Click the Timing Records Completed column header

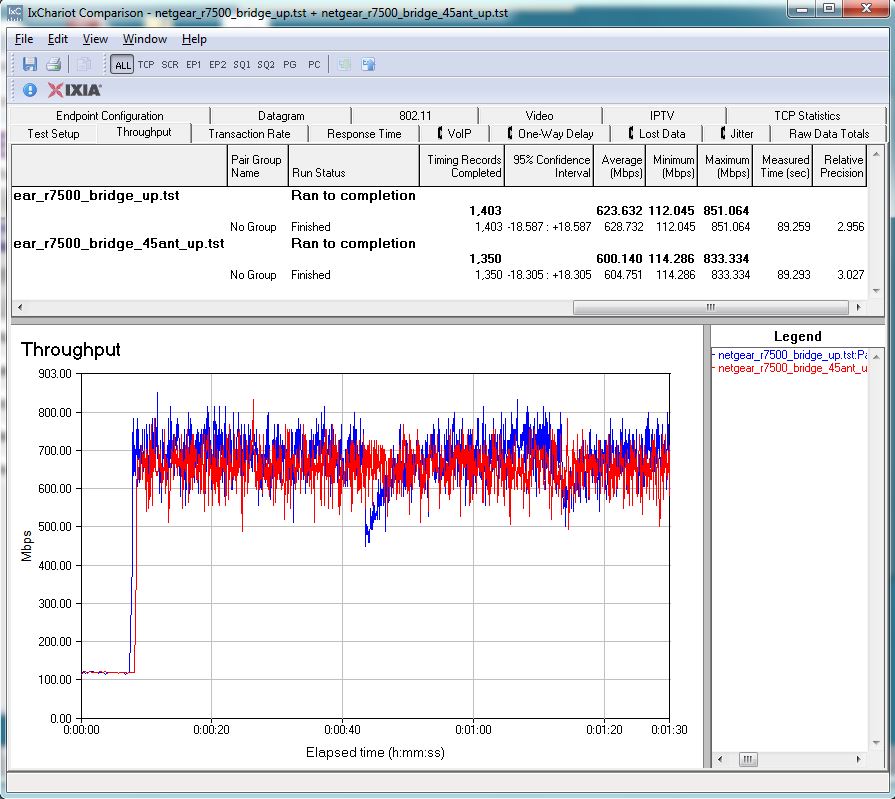point(462,166)
